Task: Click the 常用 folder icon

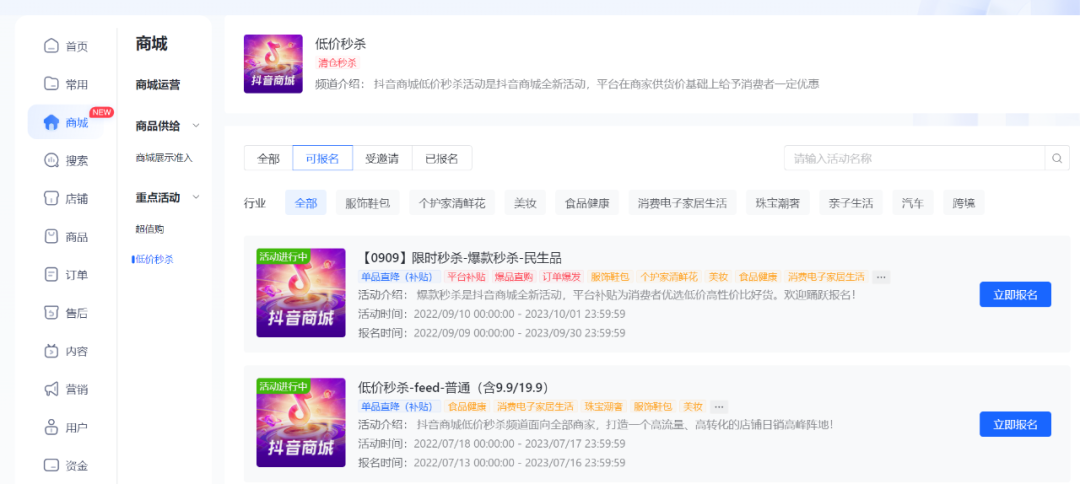Action: coord(51,84)
